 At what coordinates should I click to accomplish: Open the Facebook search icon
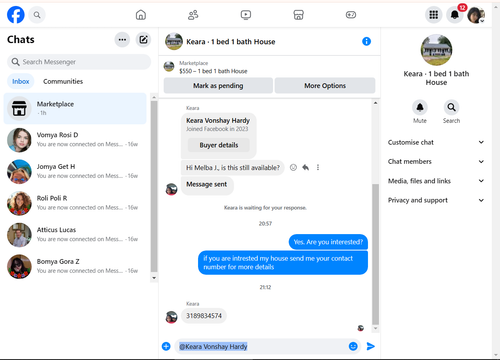37,15
